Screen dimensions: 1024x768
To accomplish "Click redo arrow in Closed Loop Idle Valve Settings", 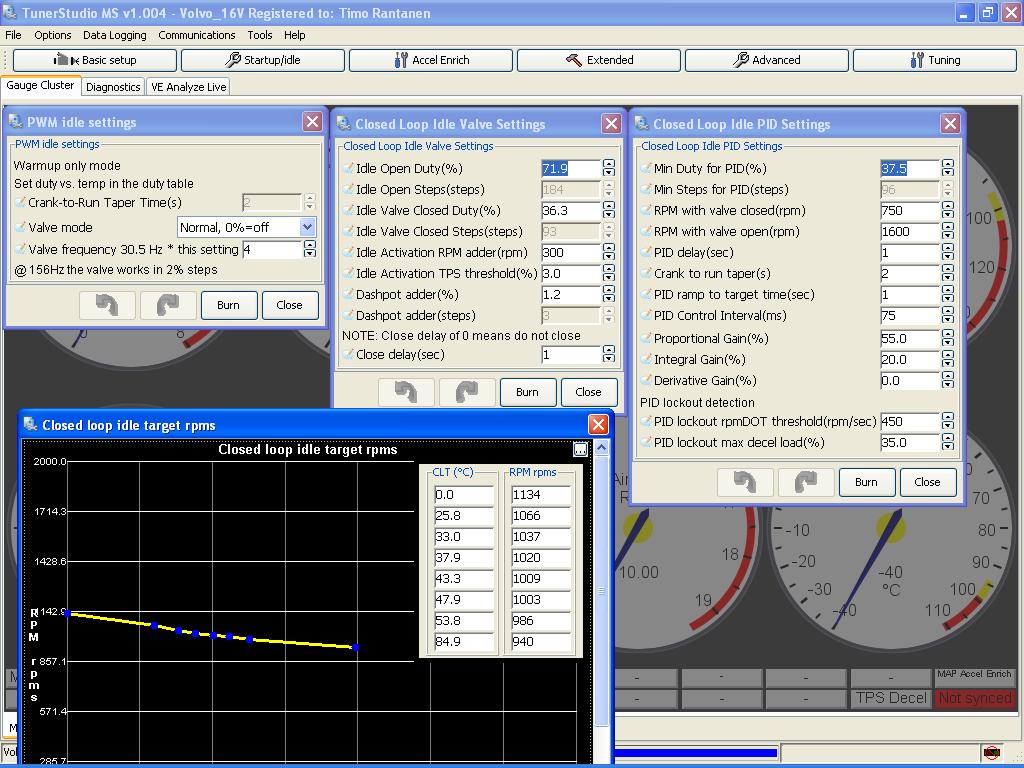I will pyautogui.click(x=467, y=392).
